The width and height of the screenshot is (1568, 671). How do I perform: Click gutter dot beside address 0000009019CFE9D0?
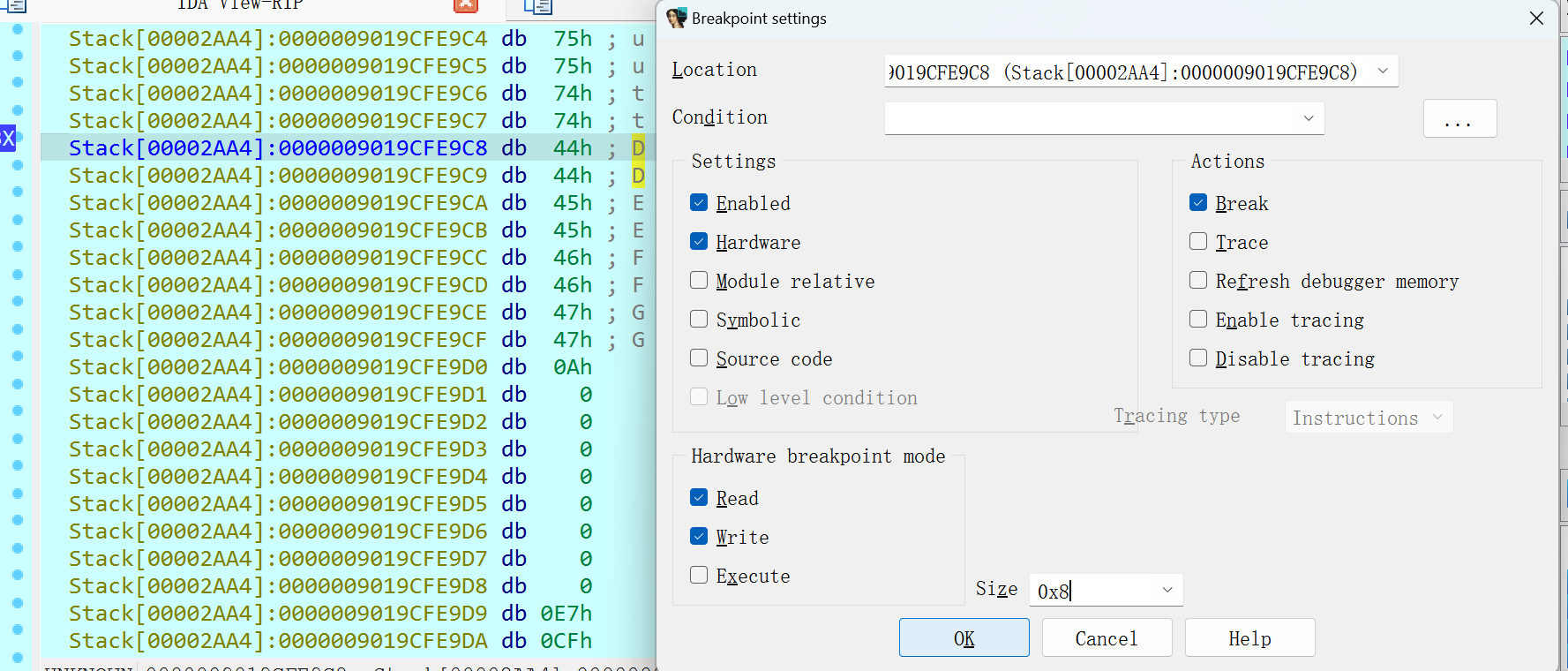point(18,357)
